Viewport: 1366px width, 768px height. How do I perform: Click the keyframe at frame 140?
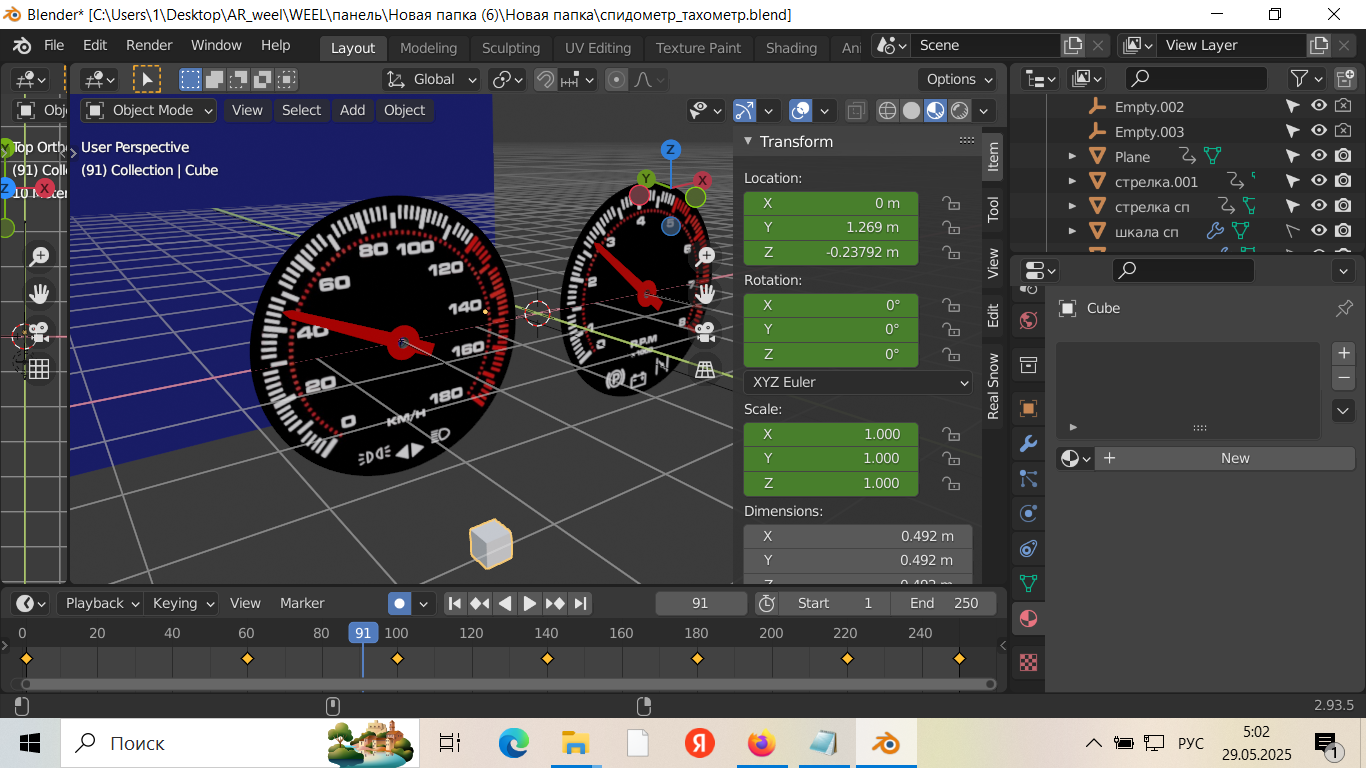[547, 658]
